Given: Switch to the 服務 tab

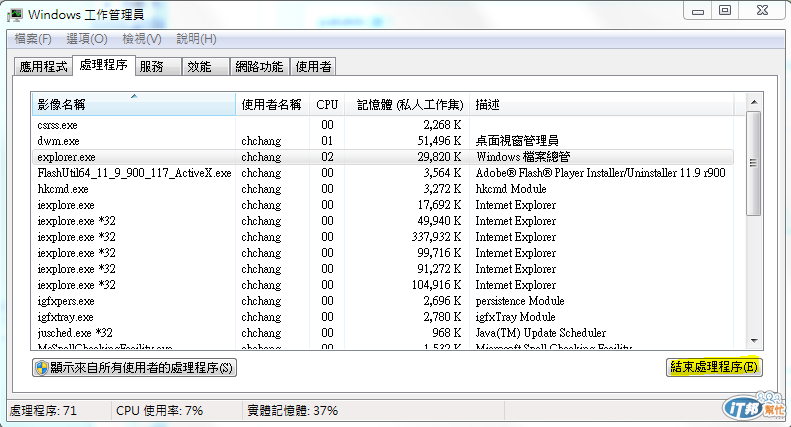Looking at the screenshot, I should tap(158, 67).
